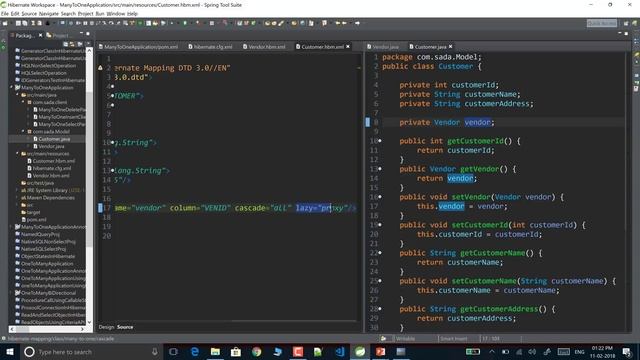Open Spring Tool Suite taskbar icon
This screenshot has width=640, height=360.
coord(360,351)
